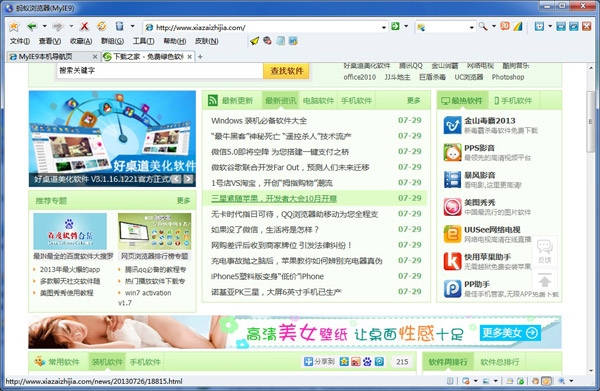Click the paper plane icon in menu row

254,41
